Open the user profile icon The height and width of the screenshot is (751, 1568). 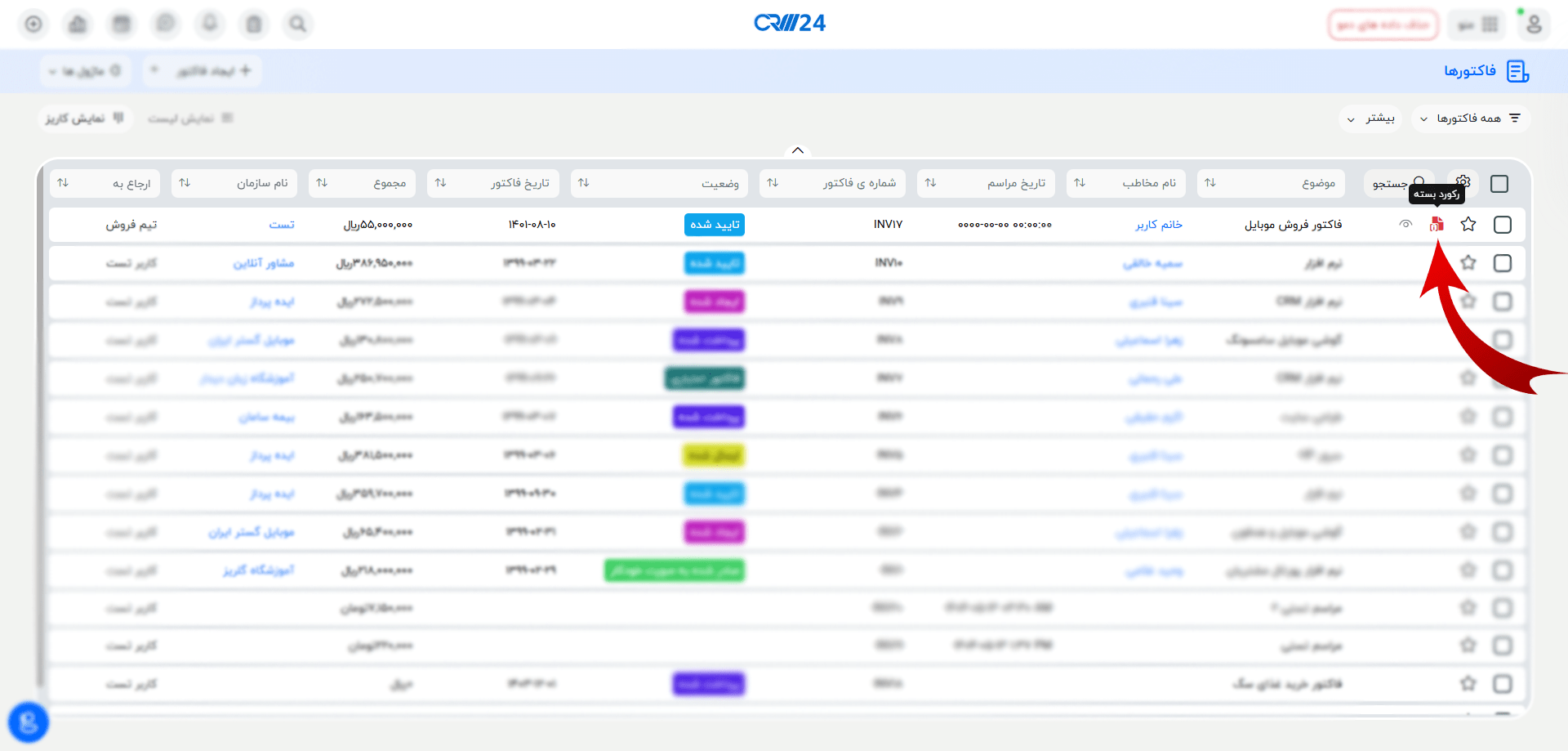(x=1534, y=25)
